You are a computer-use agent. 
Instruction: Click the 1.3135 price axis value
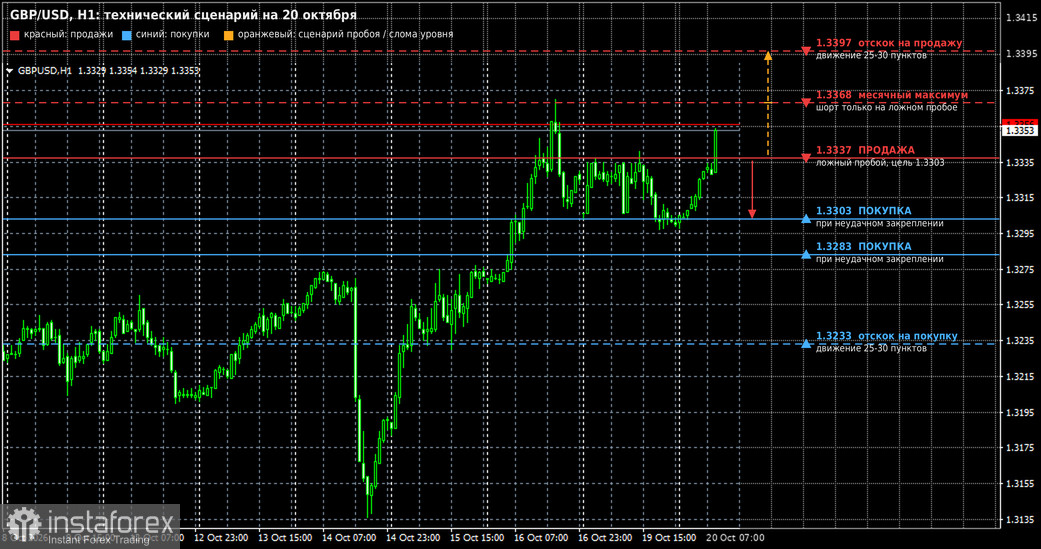click(x=1020, y=520)
